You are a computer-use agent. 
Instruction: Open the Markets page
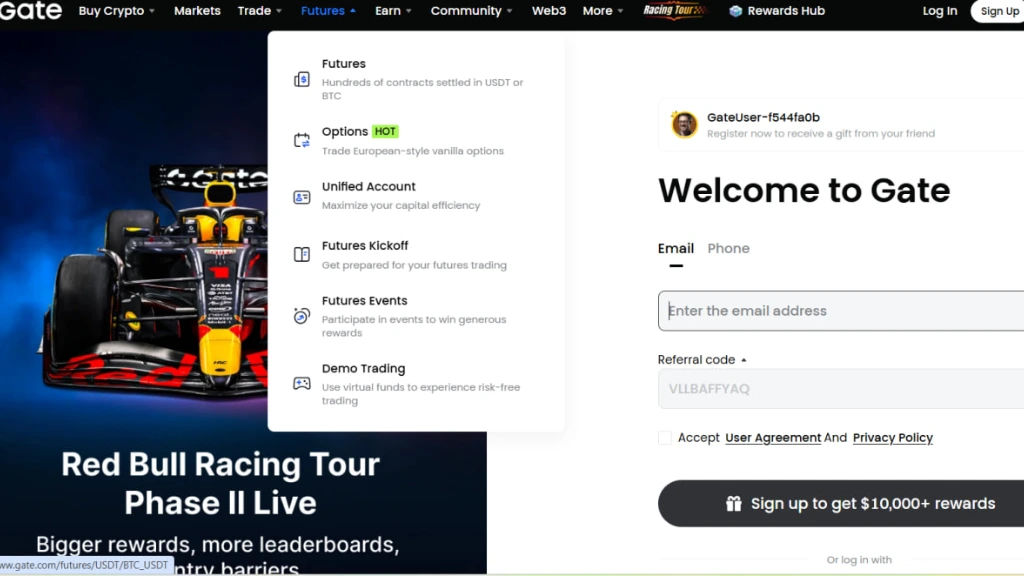(x=197, y=11)
